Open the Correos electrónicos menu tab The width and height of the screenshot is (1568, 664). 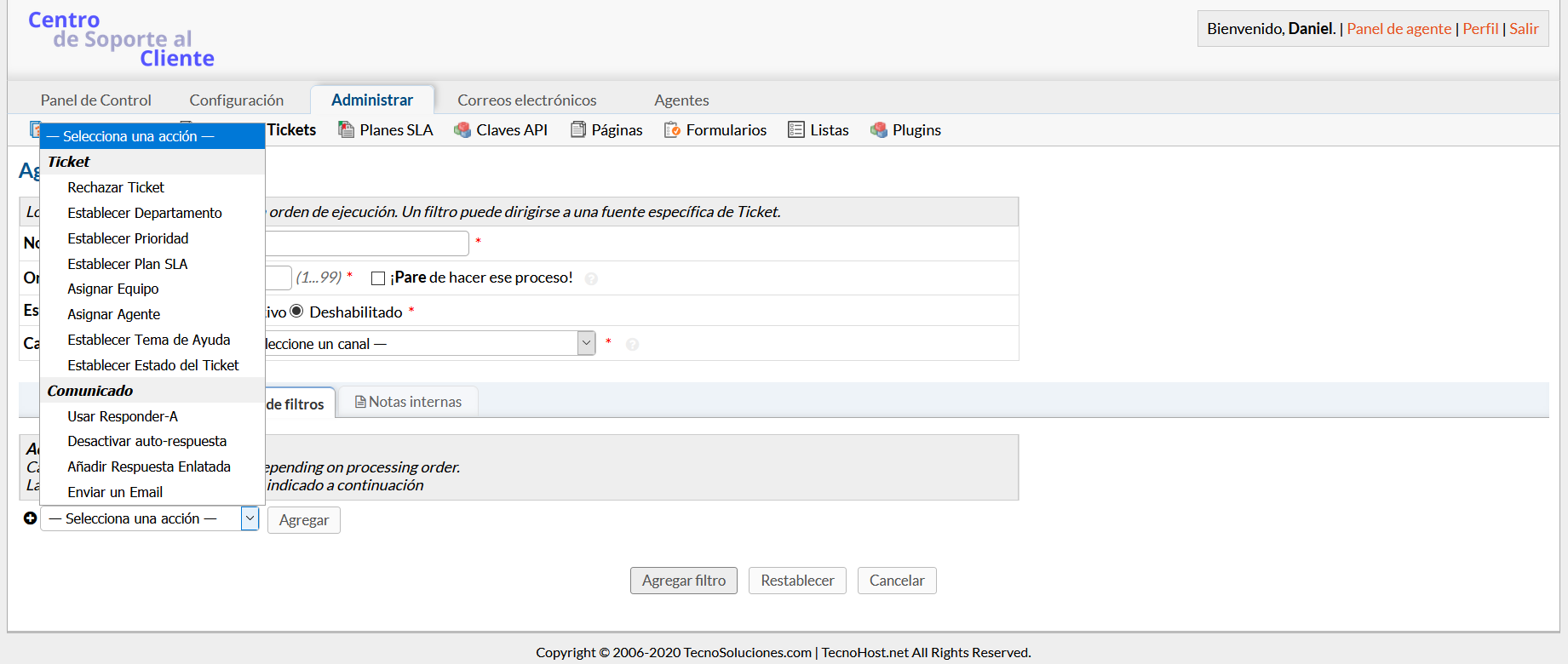click(526, 100)
